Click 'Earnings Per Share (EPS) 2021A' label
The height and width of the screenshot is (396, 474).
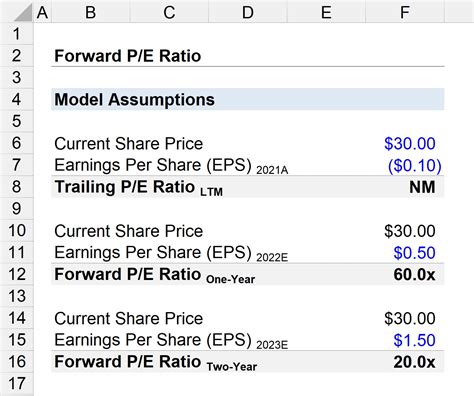171,166
